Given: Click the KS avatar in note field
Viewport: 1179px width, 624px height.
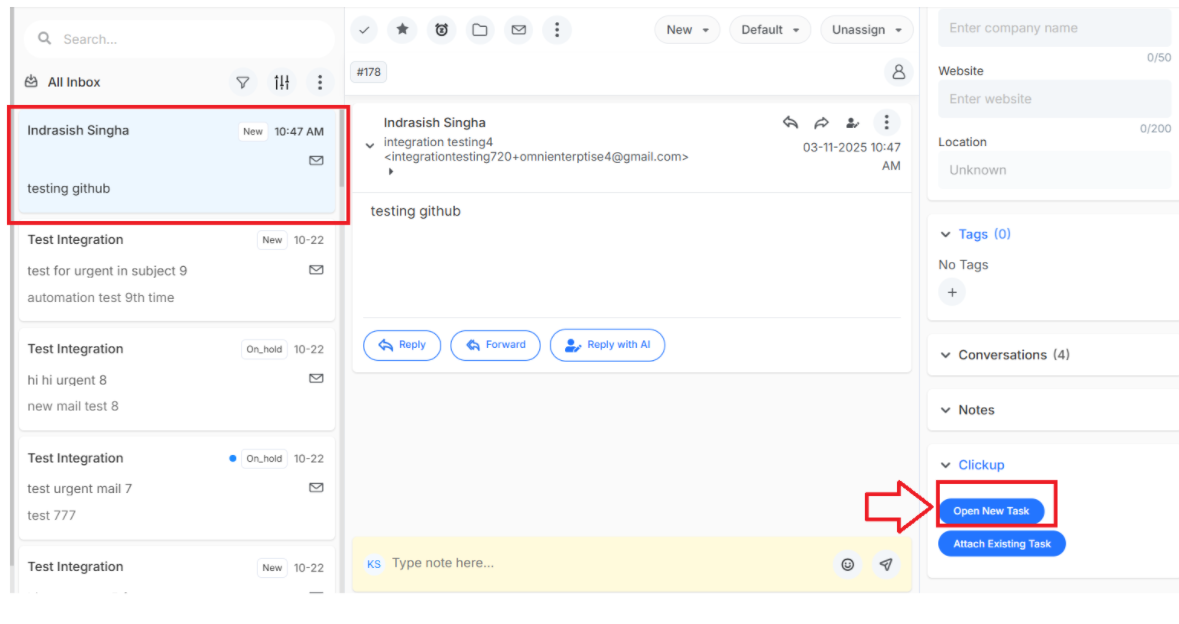Looking at the screenshot, I should point(374,564).
